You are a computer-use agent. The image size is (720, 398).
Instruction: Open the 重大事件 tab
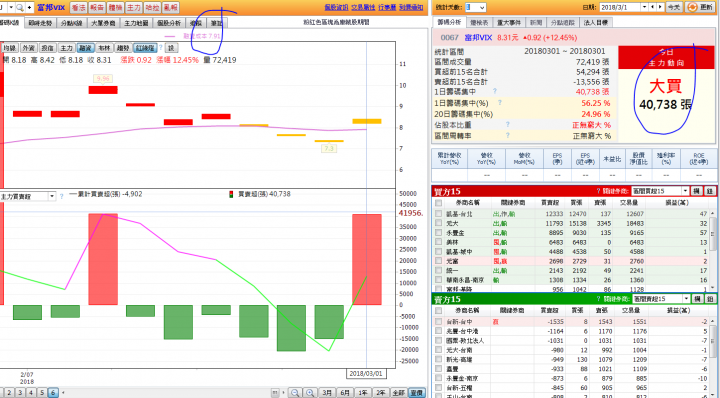point(508,22)
